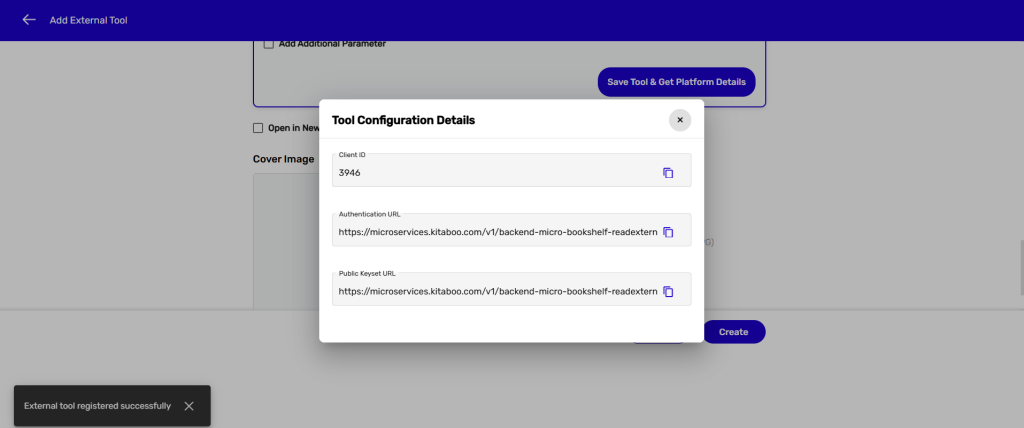1024x428 pixels.
Task: Close the Tool Configuration Details dialog
Action: point(680,120)
